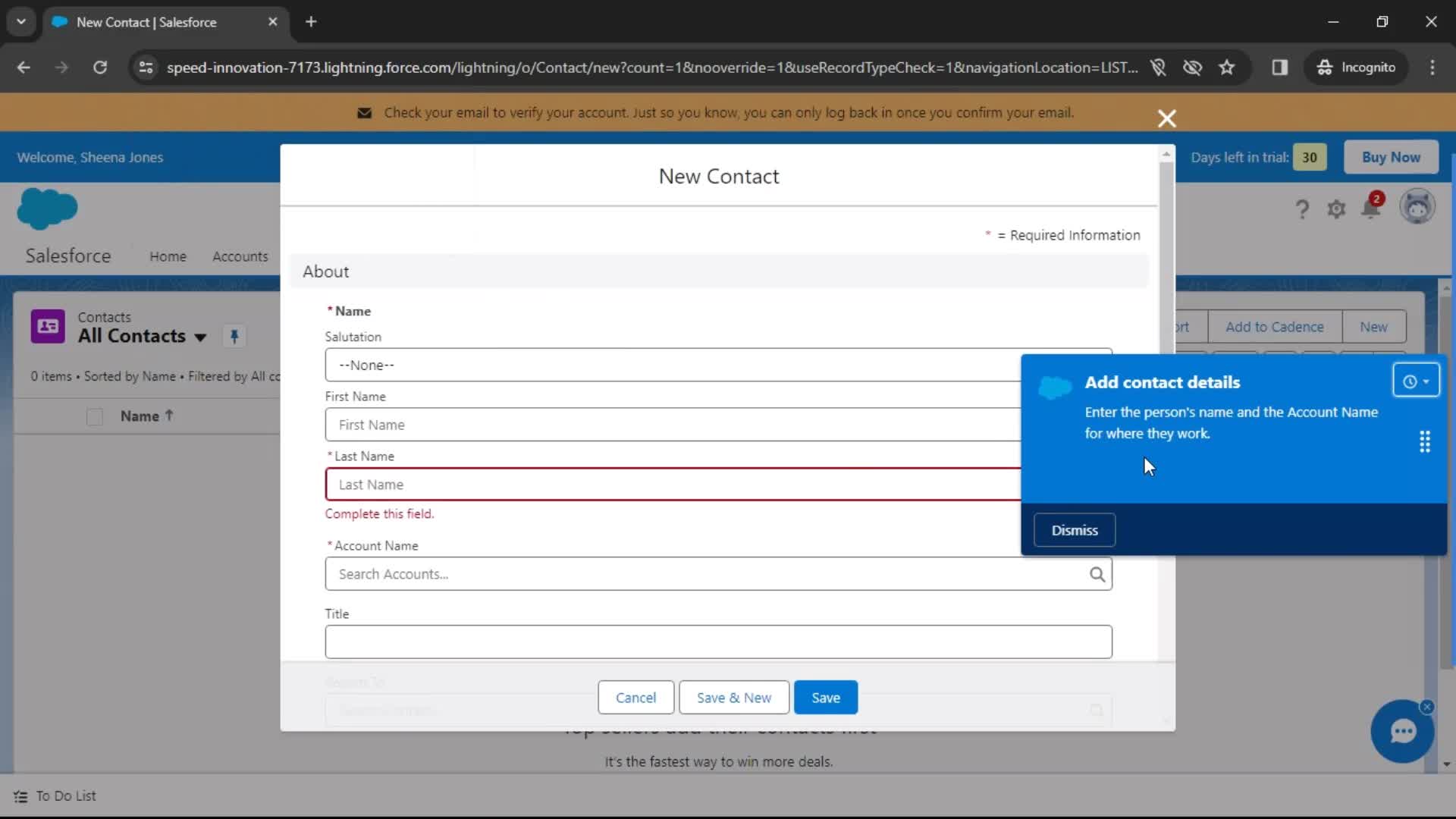Expand the All Contacts list view dropdown
Screen dimensions: 1456x819
click(200, 337)
